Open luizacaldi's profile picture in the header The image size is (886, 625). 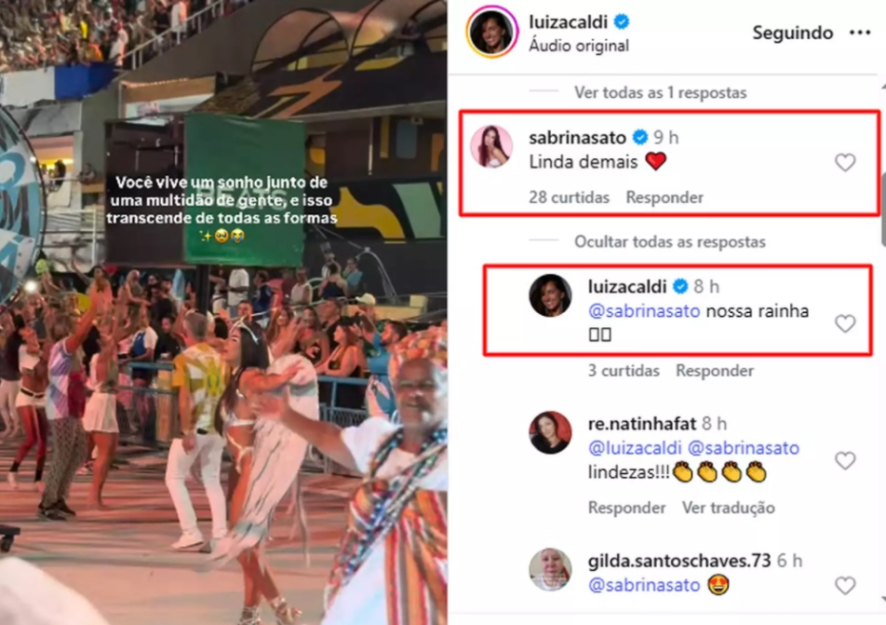[x=491, y=32]
